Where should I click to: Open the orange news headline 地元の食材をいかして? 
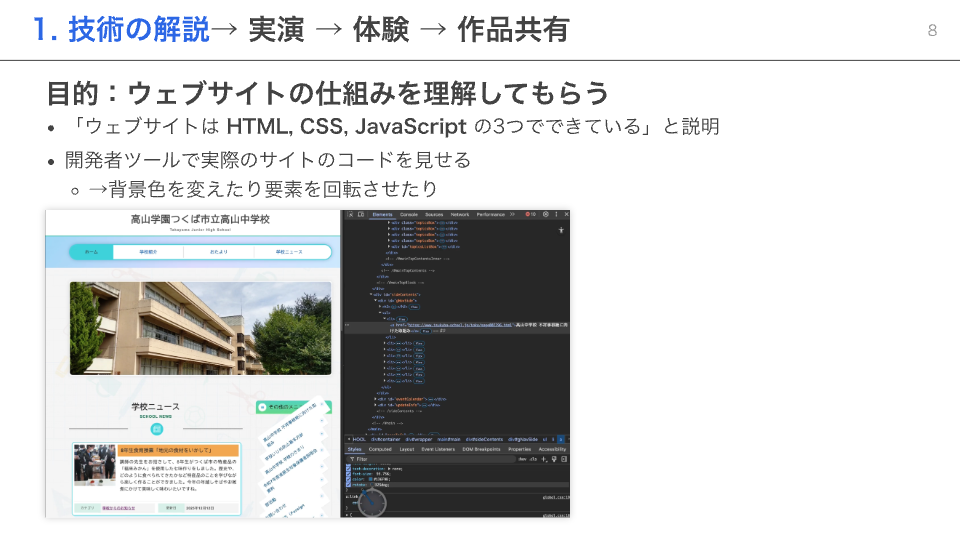tap(178, 450)
